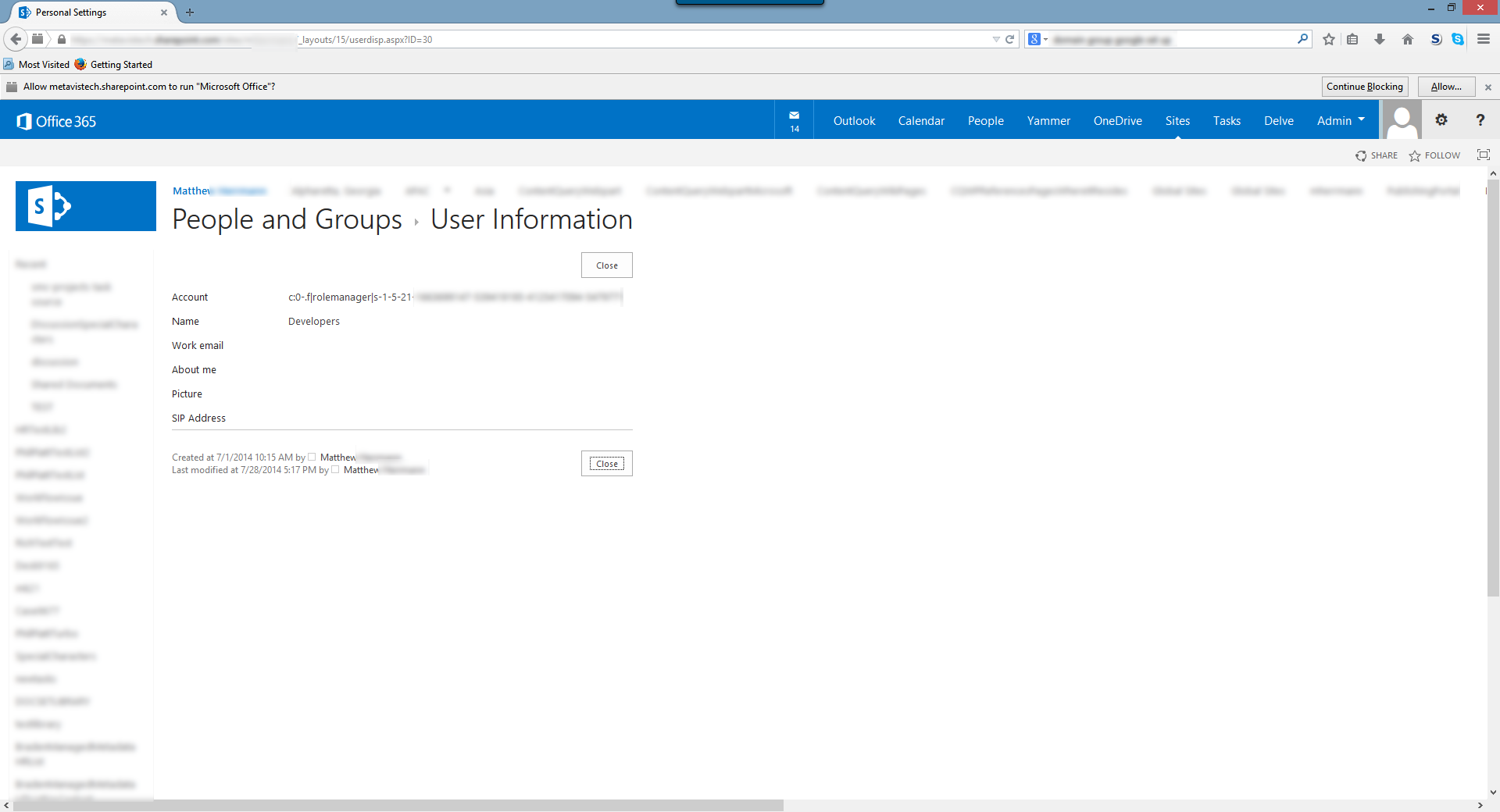Click the horizontal scrollbar thumb
Screen dimensions: 1500x812
point(398,805)
